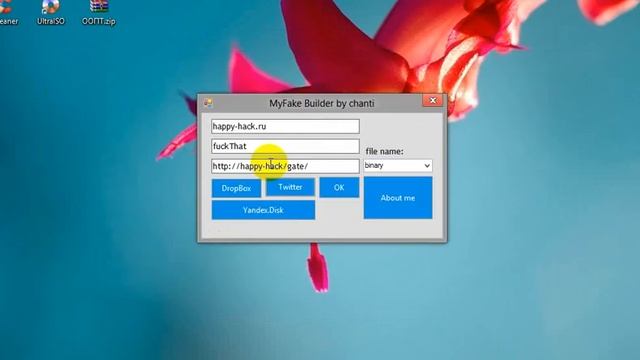Click the MyFake Builder title bar icon
The height and width of the screenshot is (360, 640).
point(208,103)
